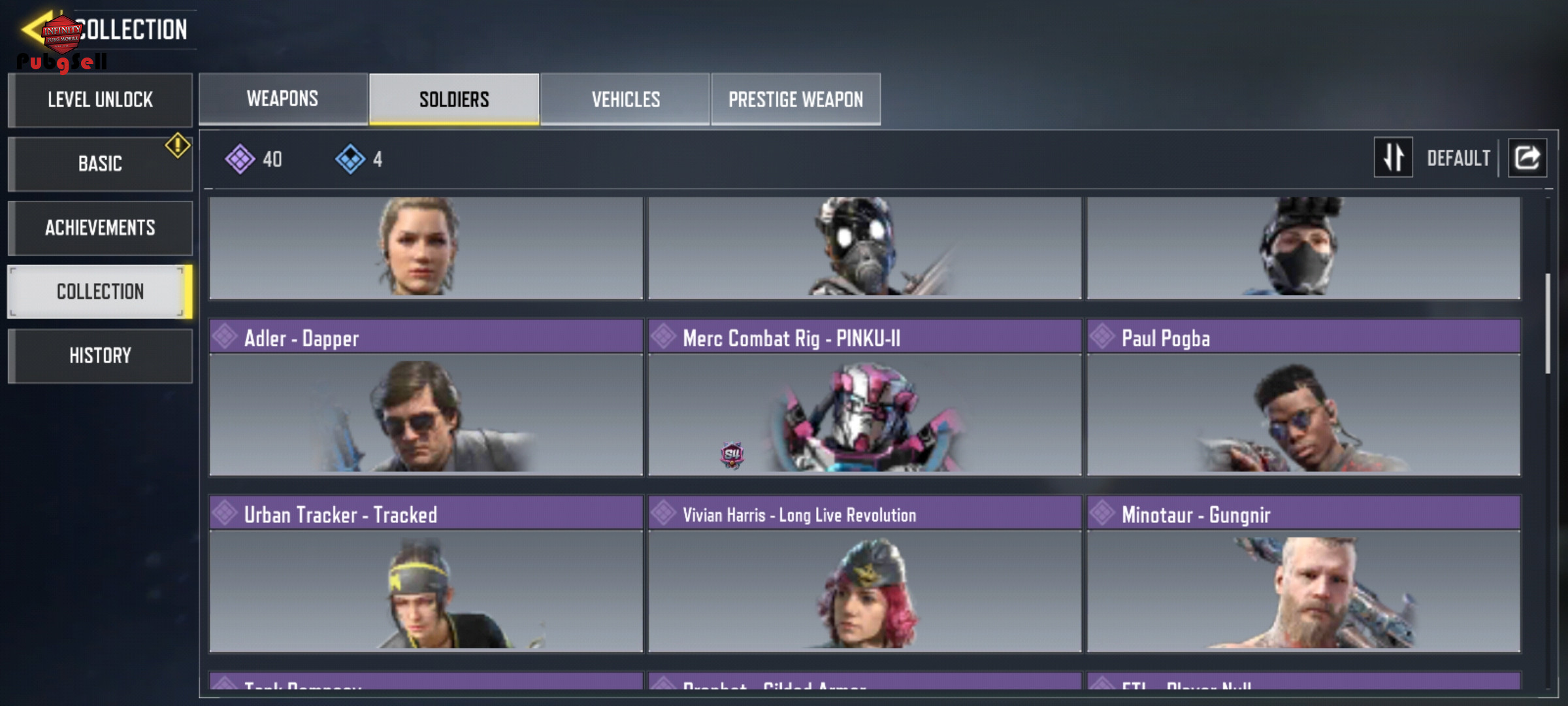Click the vertical scrollbar of soldier list
The image size is (1568, 706).
tap(1547, 324)
